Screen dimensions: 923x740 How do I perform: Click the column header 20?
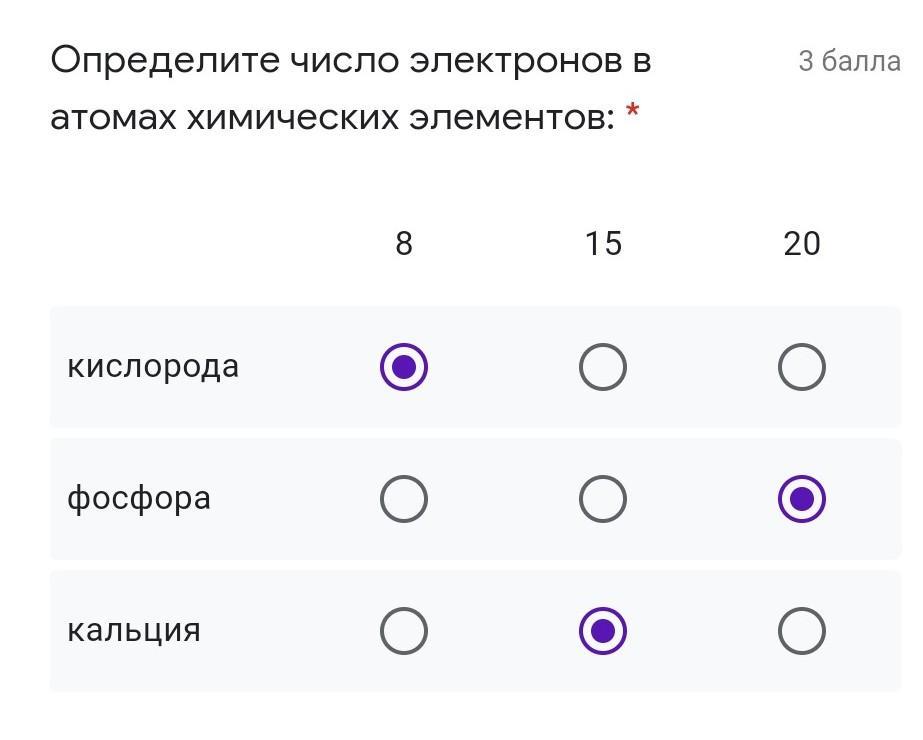pyautogui.click(x=802, y=244)
